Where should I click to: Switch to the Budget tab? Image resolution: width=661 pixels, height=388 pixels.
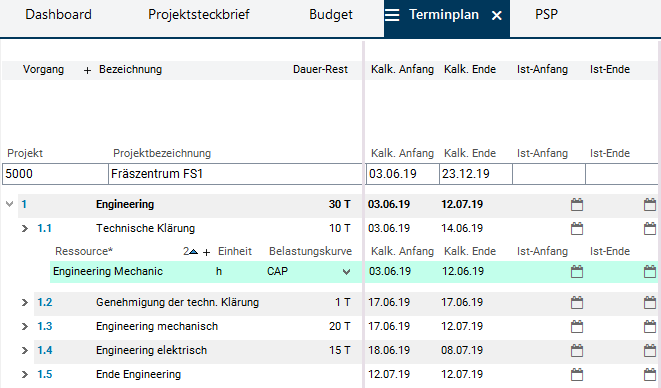[331, 15]
